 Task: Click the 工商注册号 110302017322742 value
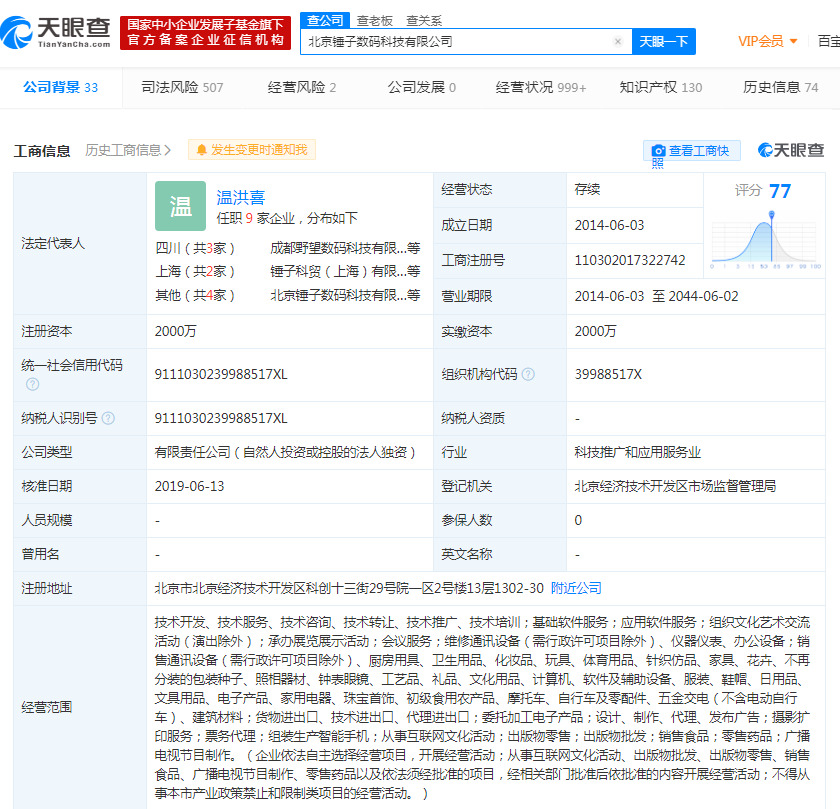click(x=630, y=260)
